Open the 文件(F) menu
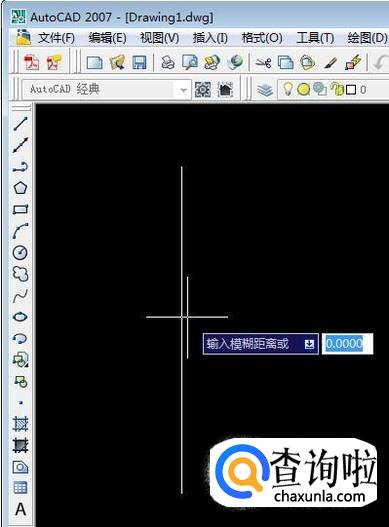 click(56, 38)
